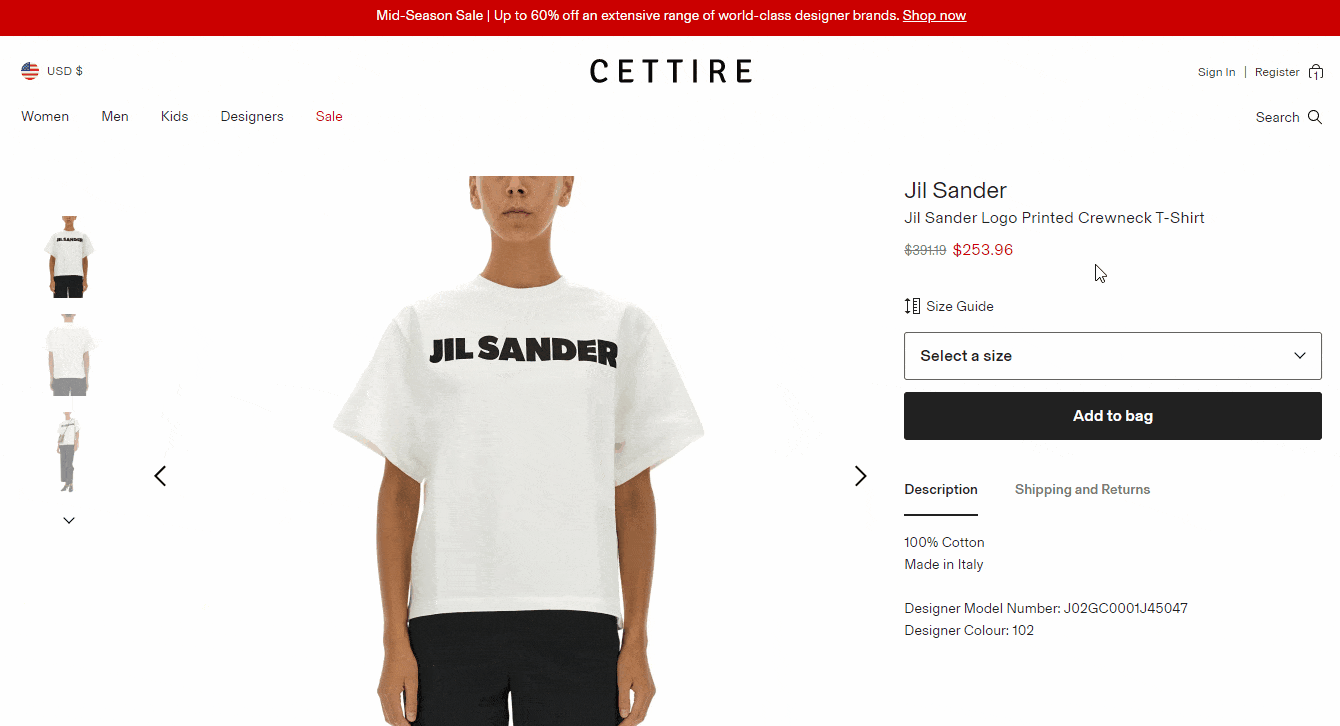The image size is (1340, 726).
Task: Open the shopping bag icon
Action: 1316,71
